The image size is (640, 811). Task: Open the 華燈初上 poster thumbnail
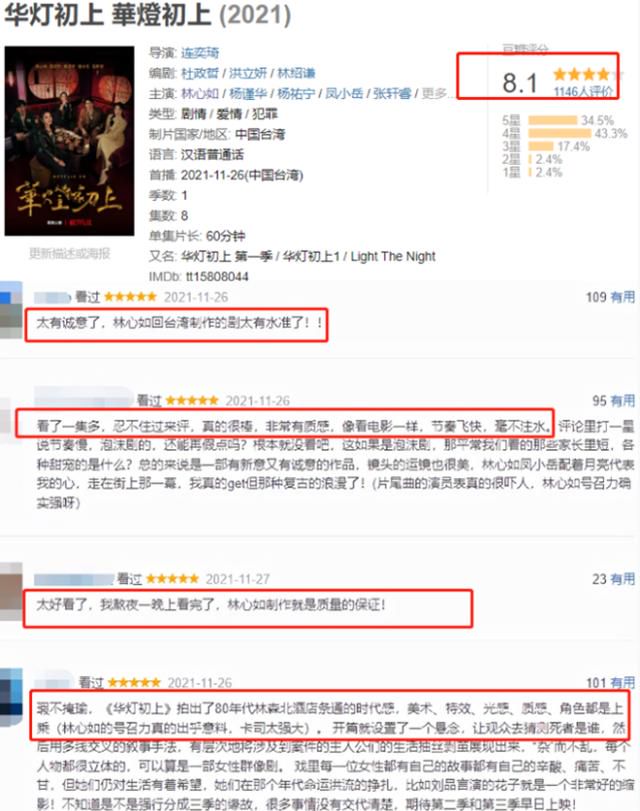[69, 141]
